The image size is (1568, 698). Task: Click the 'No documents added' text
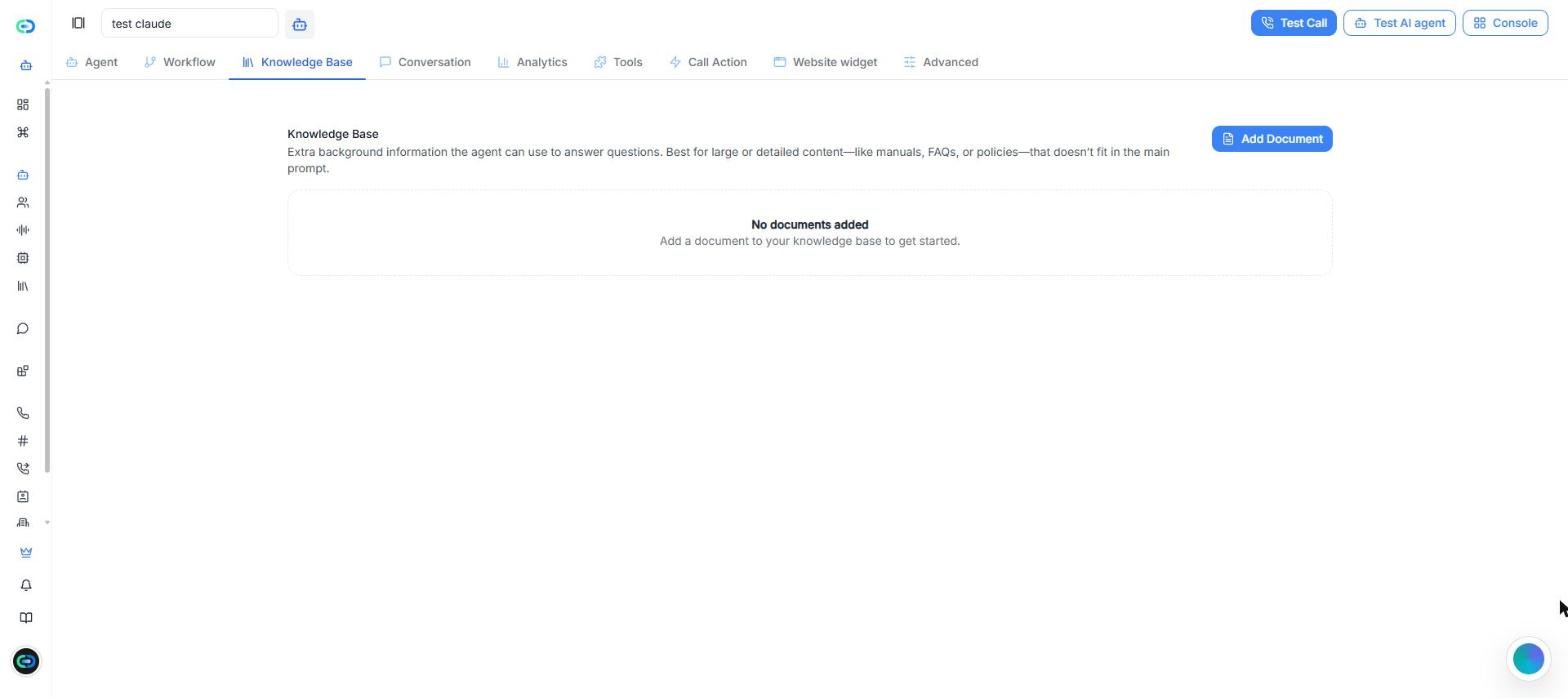pos(810,225)
